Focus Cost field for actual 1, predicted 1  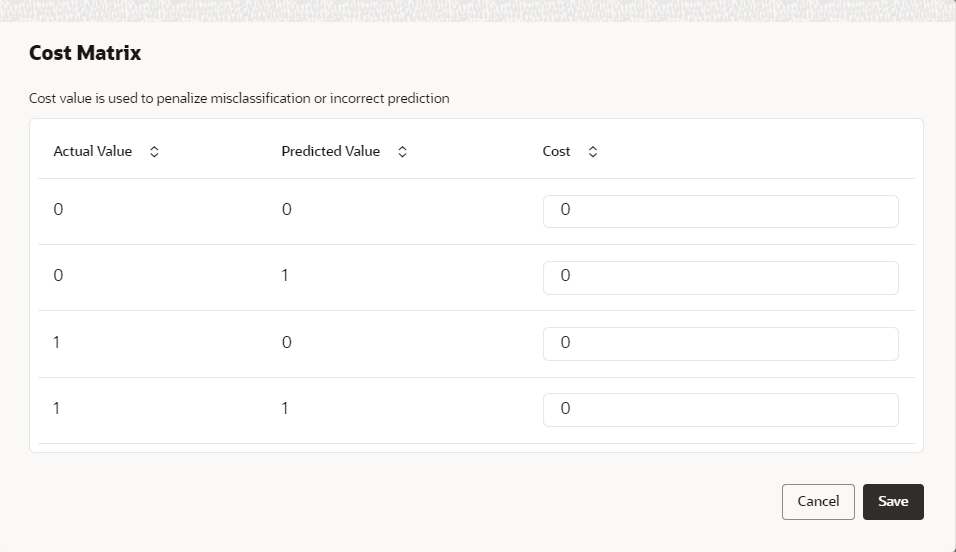[x=720, y=410]
